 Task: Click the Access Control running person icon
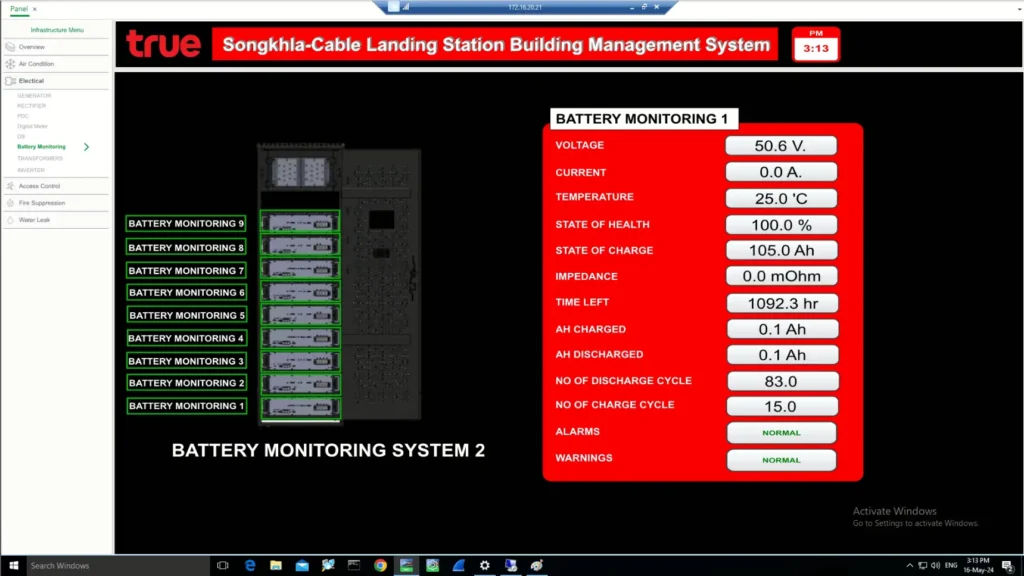[10, 186]
